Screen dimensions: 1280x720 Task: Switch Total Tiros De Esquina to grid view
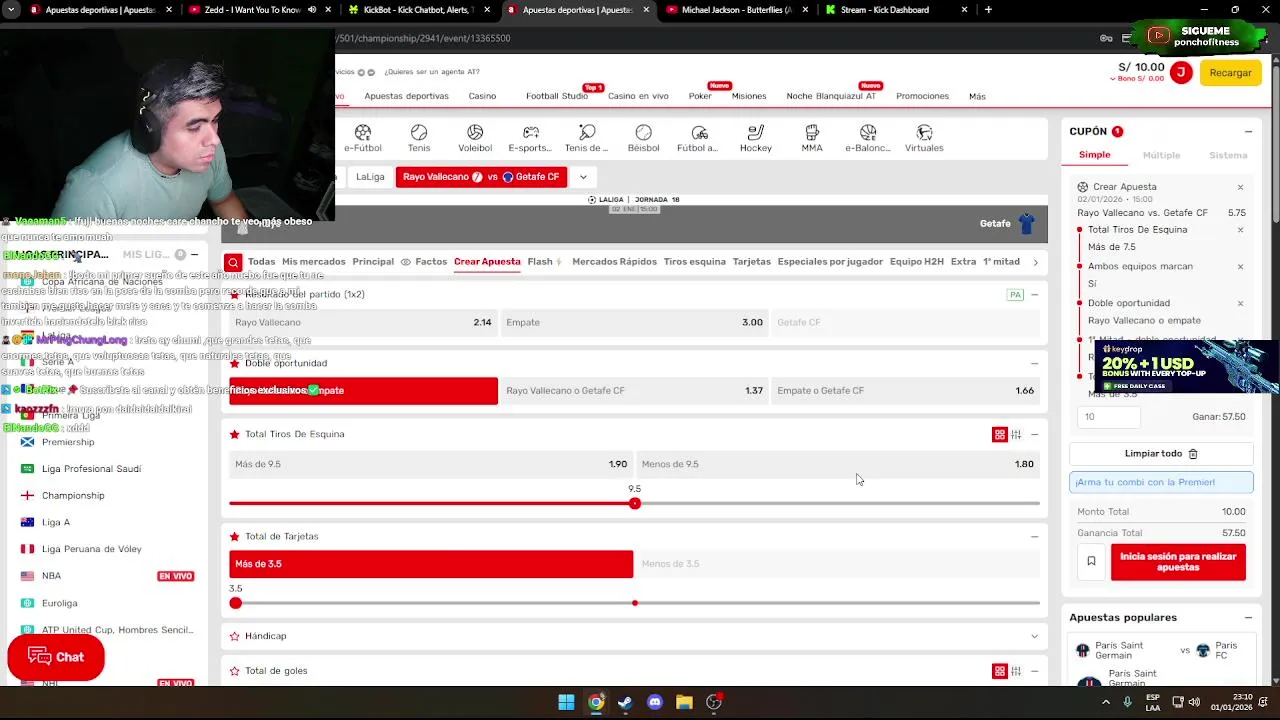point(999,434)
